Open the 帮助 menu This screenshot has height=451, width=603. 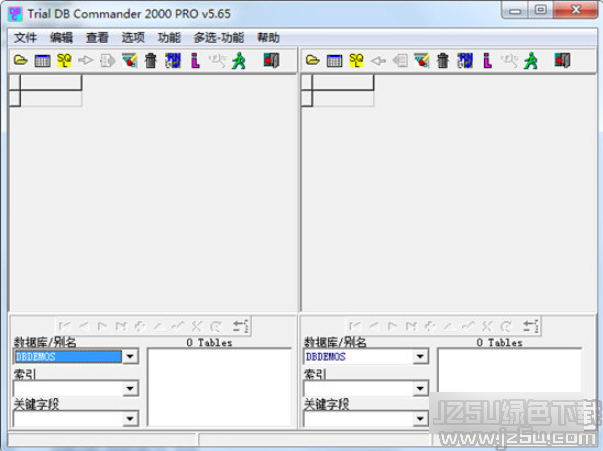(268, 38)
